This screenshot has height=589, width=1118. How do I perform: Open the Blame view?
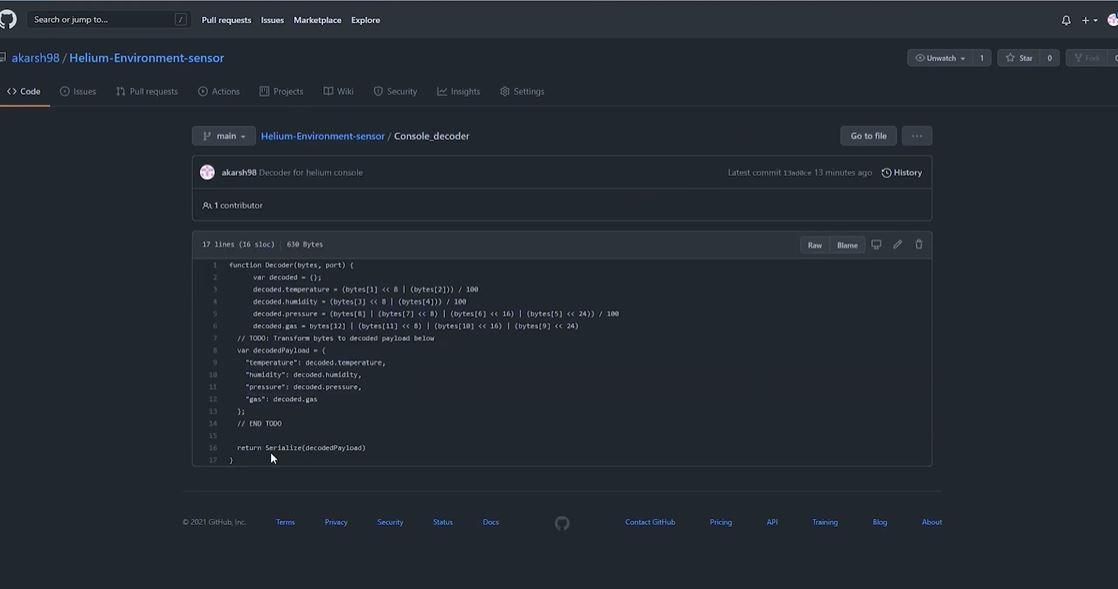click(847, 245)
